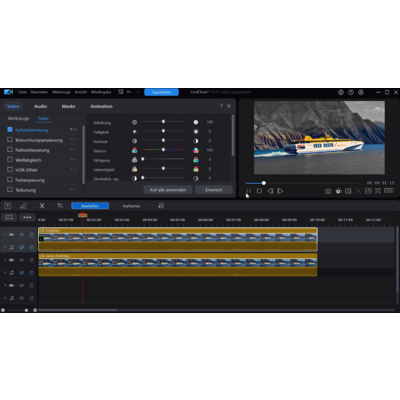Pause playback in the preview player
This screenshot has height=400, width=400.
249,191
